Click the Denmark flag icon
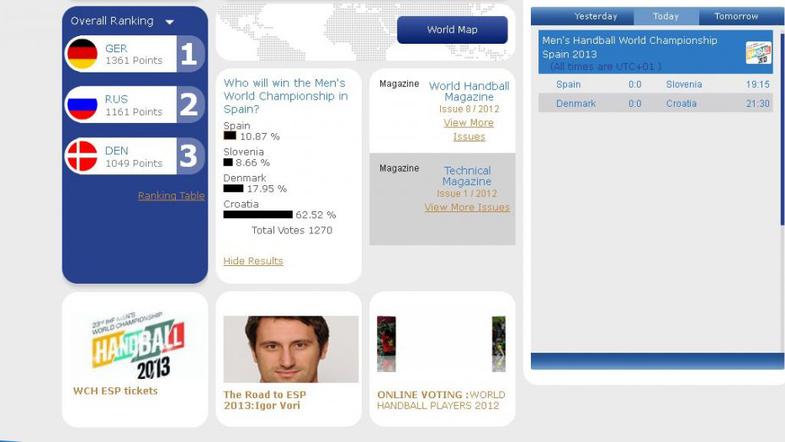Viewport: 785px width, 442px height. [82, 156]
